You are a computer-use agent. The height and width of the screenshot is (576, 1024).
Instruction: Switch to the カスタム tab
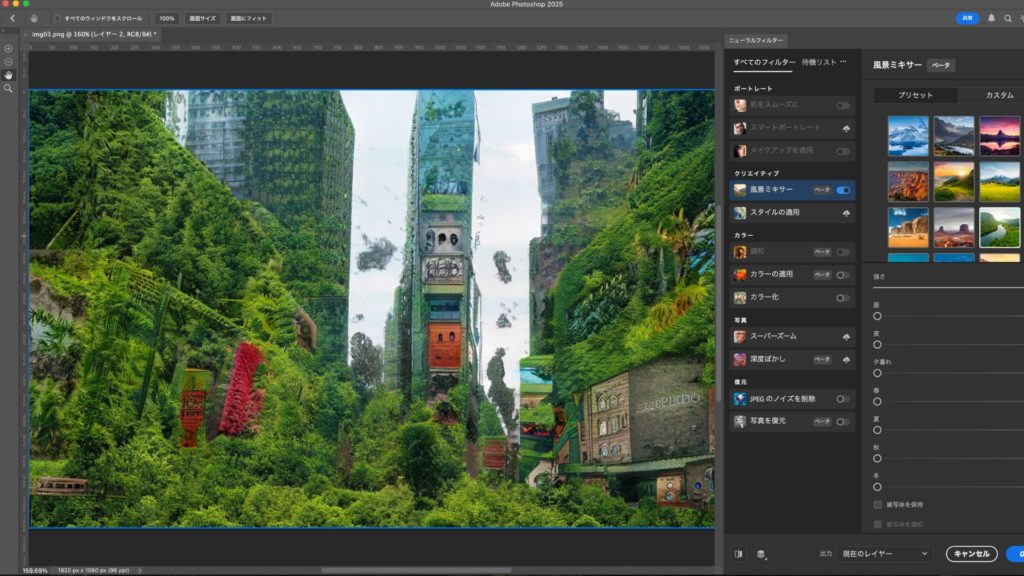pyautogui.click(x=998, y=95)
